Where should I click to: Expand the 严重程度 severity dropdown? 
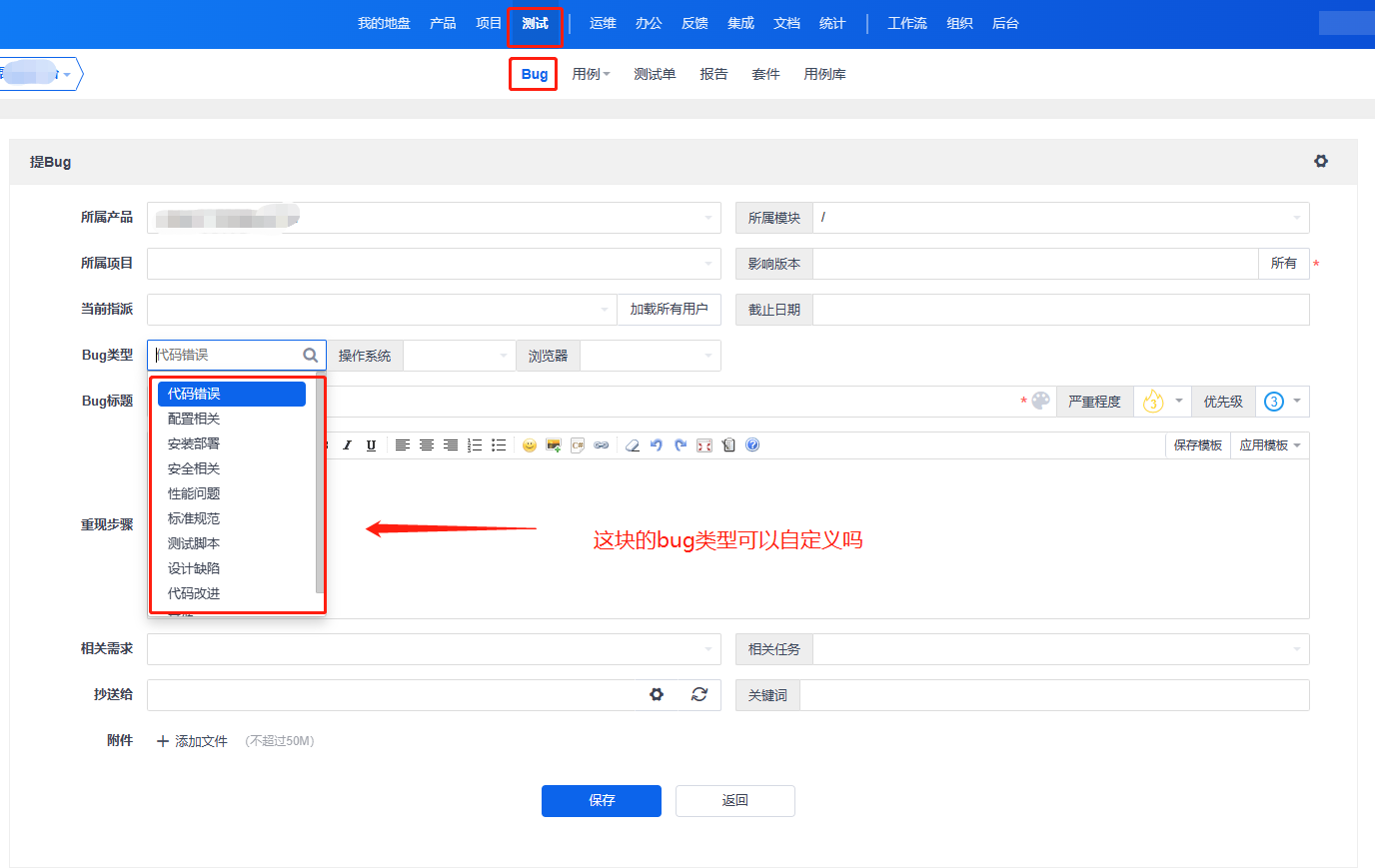coord(1164,402)
